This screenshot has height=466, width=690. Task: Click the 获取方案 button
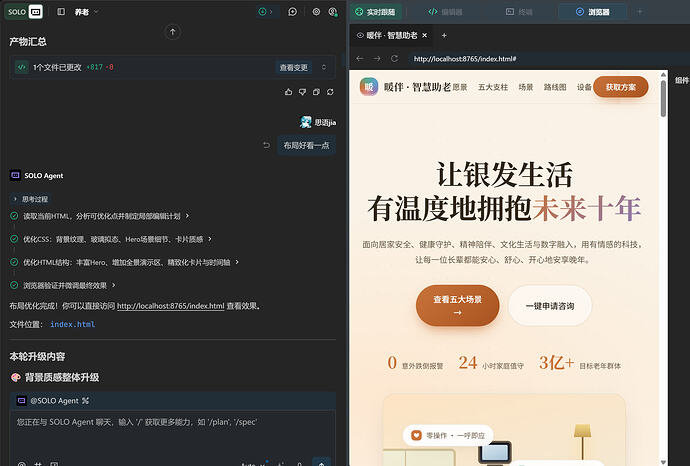[621, 87]
